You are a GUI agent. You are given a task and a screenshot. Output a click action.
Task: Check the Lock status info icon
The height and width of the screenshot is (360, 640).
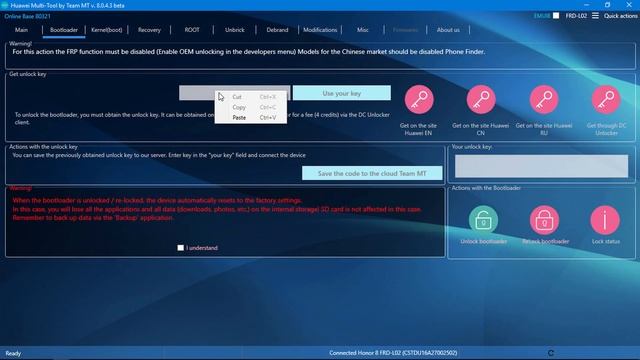click(x=605, y=220)
